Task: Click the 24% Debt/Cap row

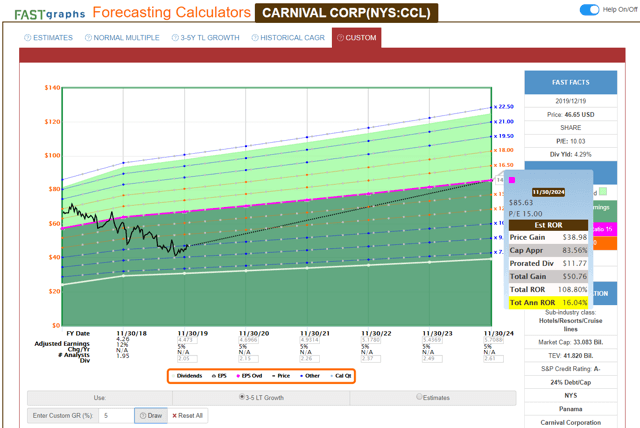Action: (571, 382)
